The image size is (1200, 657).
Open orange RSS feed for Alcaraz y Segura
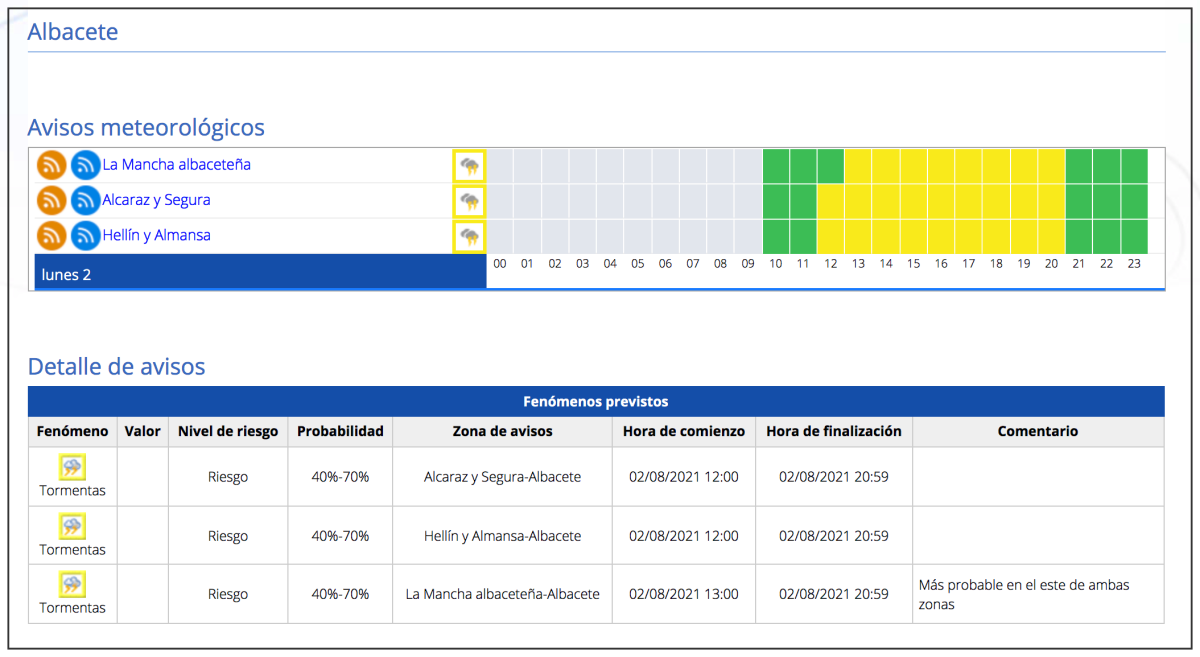pos(52,201)
